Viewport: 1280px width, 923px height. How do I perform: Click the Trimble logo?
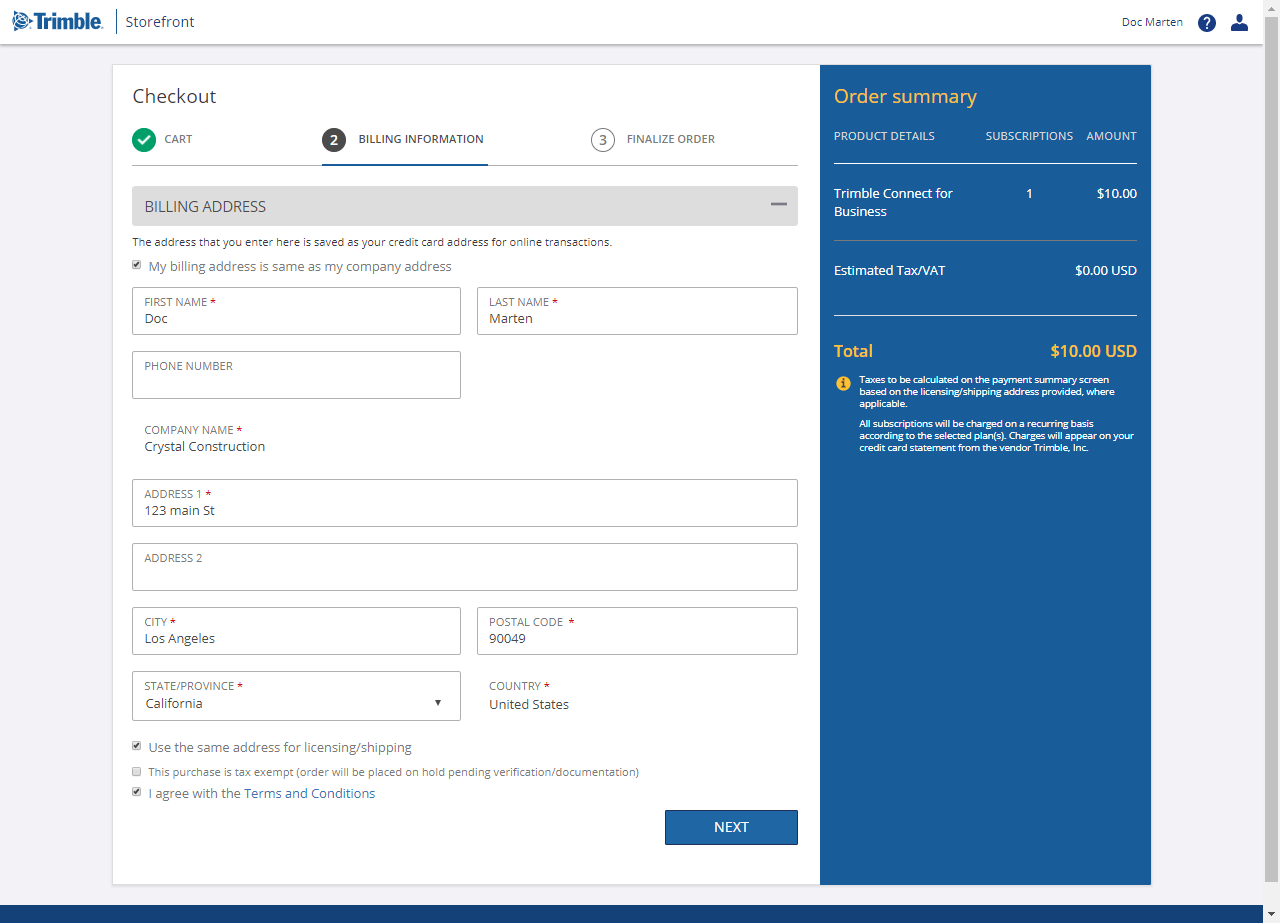click(x=58, y=21)
